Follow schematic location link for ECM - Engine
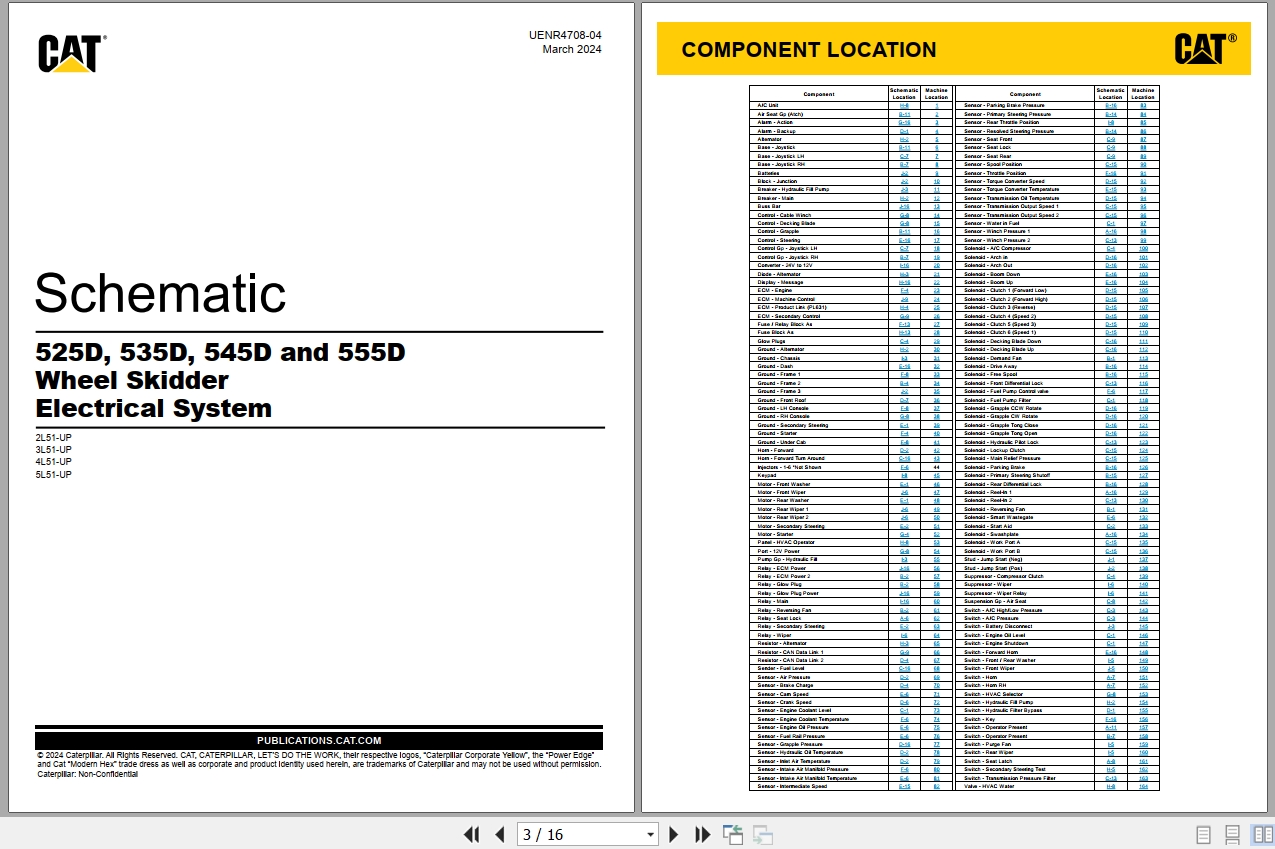This screenshot has width=1275, height=849. [904, 290]
